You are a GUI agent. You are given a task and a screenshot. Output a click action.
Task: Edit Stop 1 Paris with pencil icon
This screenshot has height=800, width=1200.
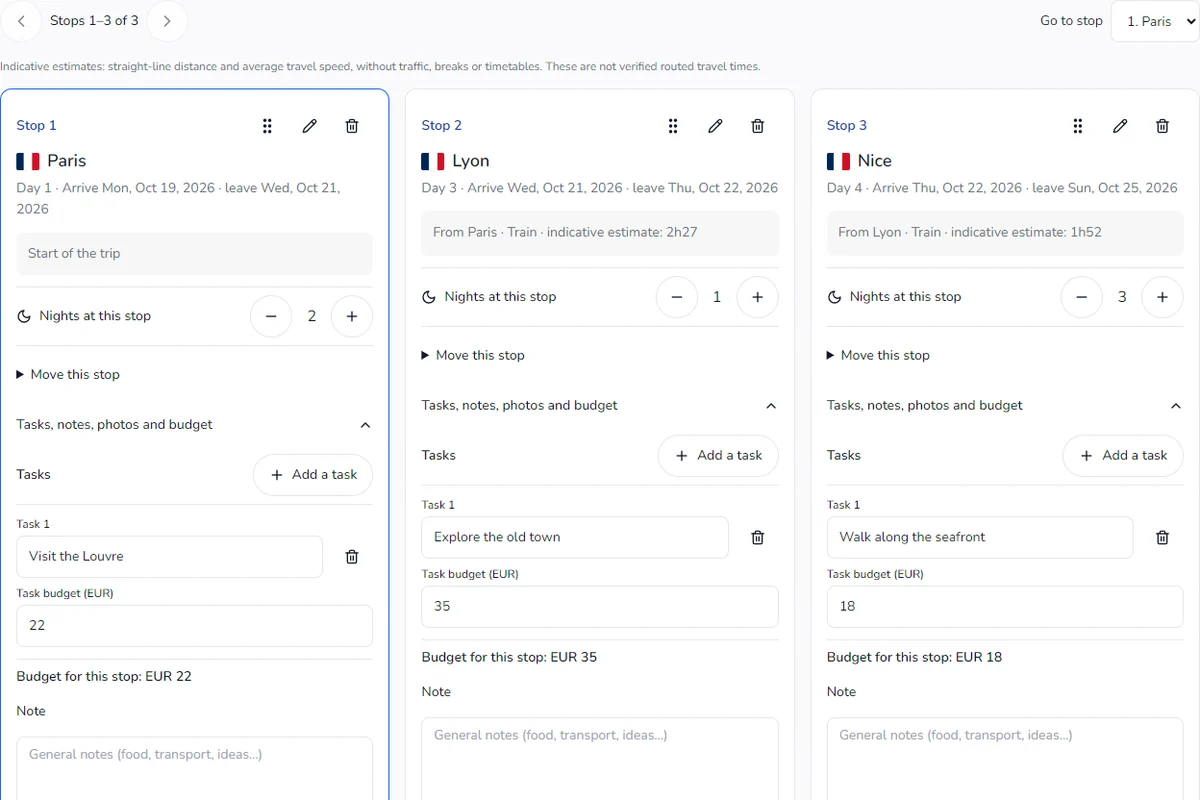click(x=310, y=126)
